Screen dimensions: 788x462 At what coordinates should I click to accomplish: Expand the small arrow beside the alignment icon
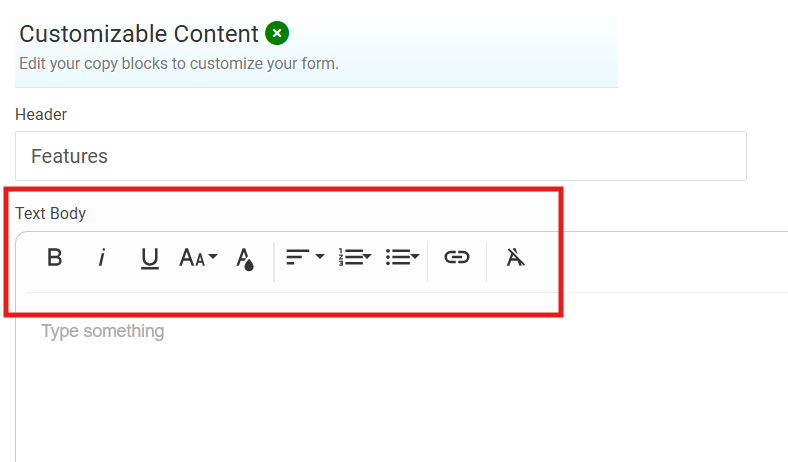coord(320,258)
